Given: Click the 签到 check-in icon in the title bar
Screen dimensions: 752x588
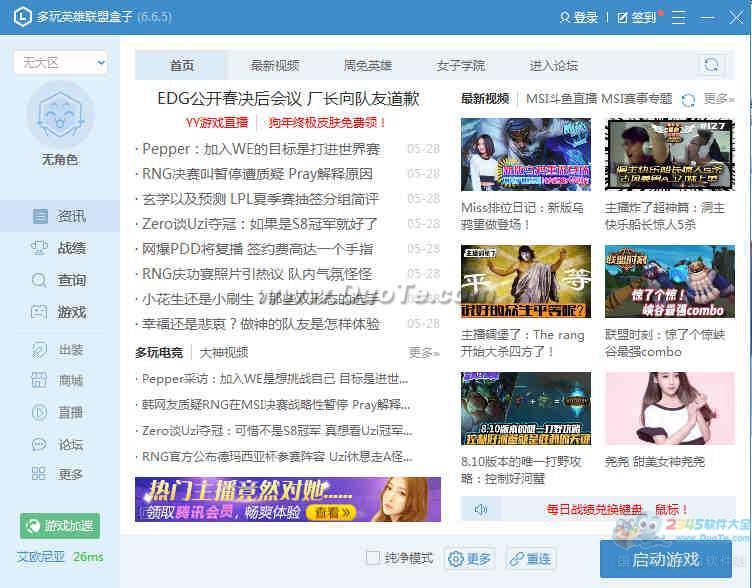Looking at the screenshot, I should [622, 18].
